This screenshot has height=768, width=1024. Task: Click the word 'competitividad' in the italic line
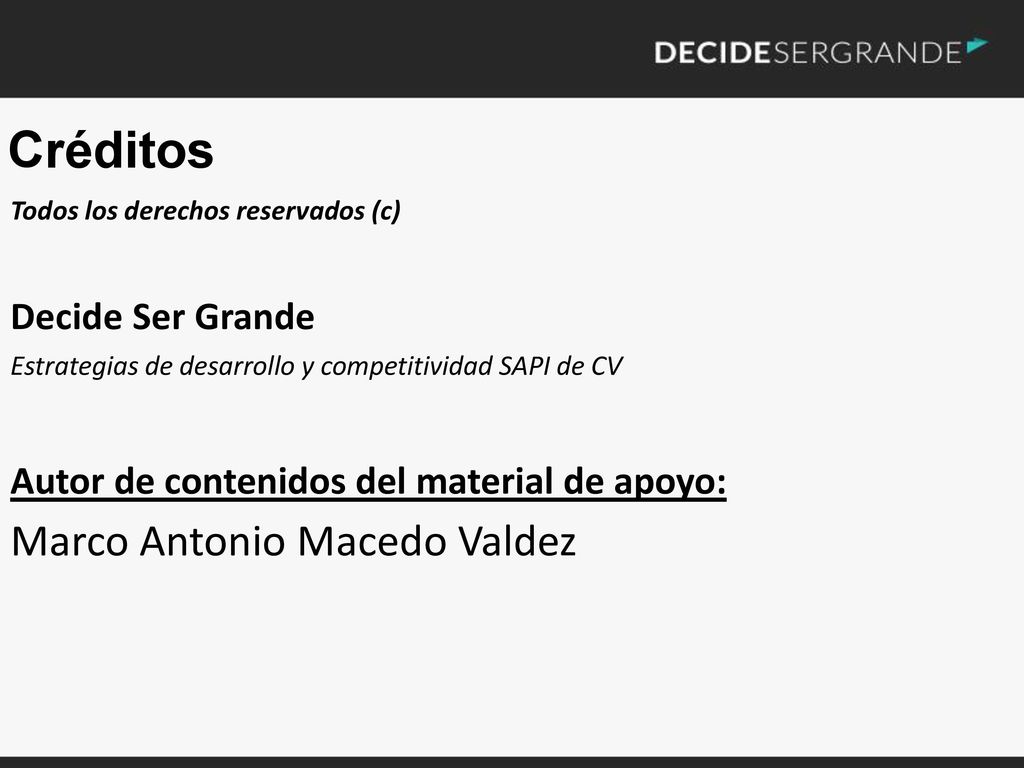[x=406, y=366]
